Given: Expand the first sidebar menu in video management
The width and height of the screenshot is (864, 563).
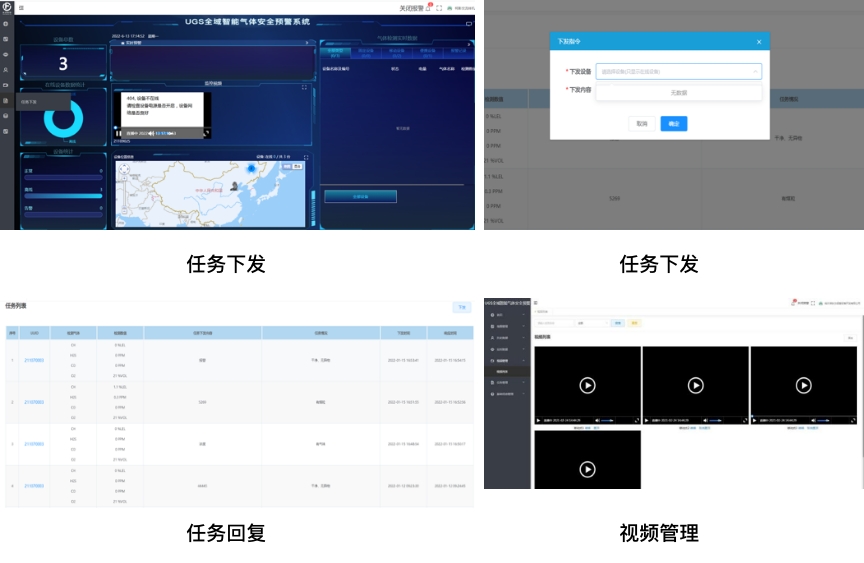Looking at the screenshot, I should 507,315.
